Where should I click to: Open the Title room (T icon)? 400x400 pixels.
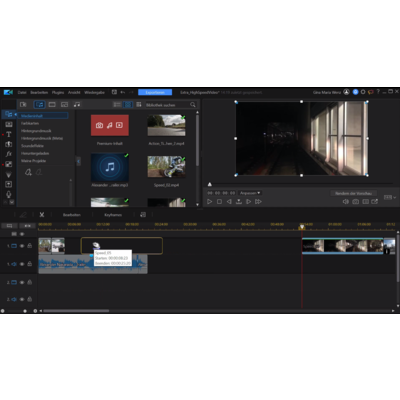click(x=9, y=134)
